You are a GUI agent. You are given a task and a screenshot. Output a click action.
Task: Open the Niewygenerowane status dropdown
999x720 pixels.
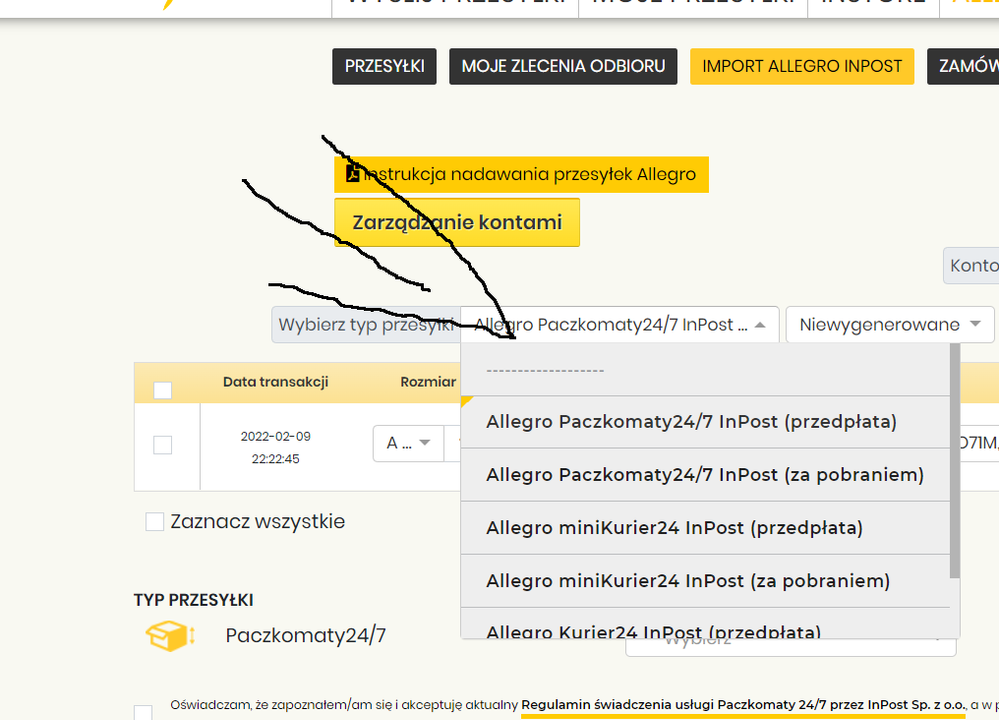[890, 325]
